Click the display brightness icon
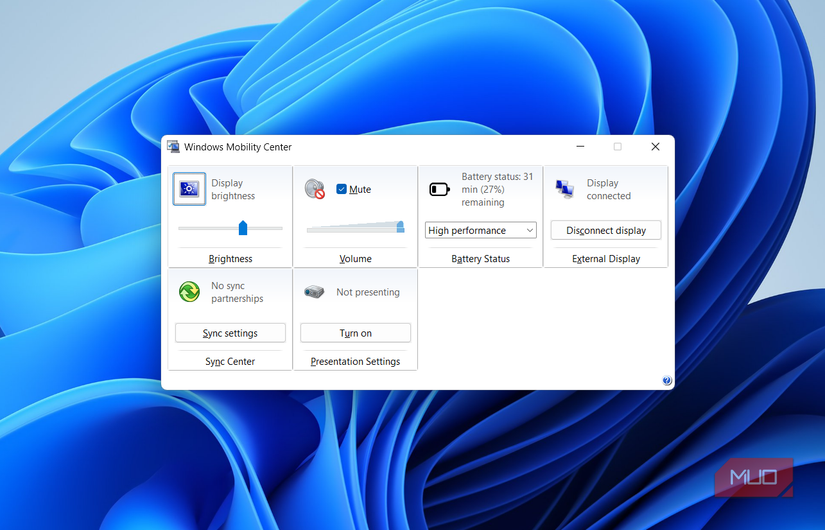 click(189, 189)
